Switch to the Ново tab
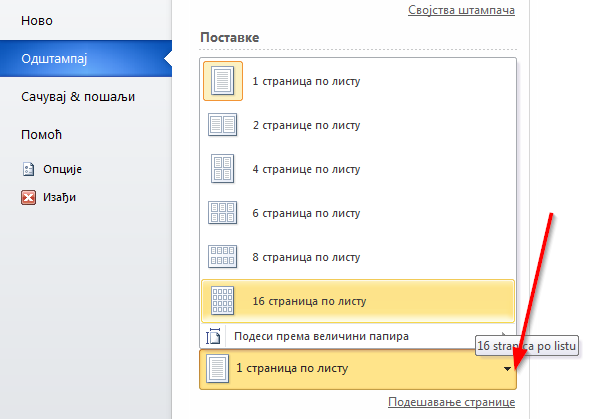Image resolution: width=589 pixels, height=419 pixels. [x=37, y=21]
